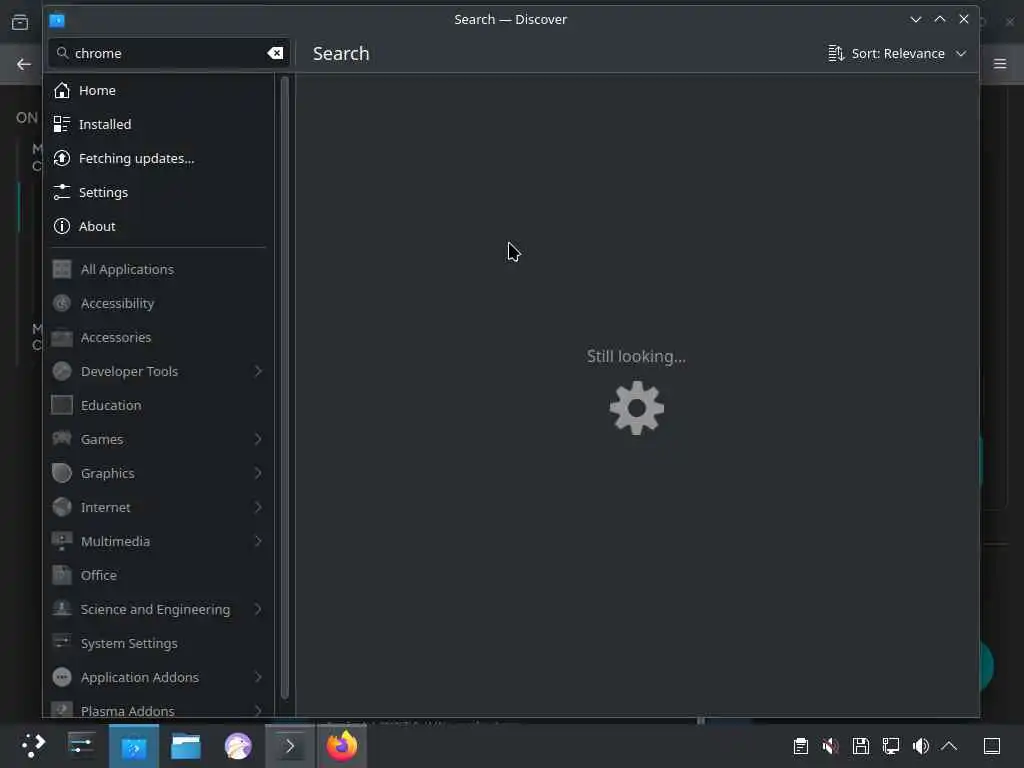Click the show desktop button
This screenshot has width=1024, height=768.
click(x=991, y=746)
